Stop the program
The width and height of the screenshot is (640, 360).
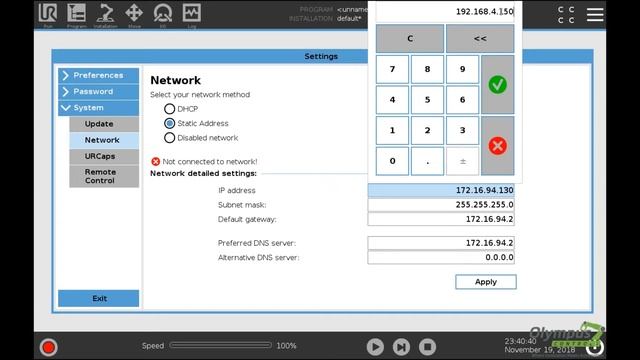427,347
